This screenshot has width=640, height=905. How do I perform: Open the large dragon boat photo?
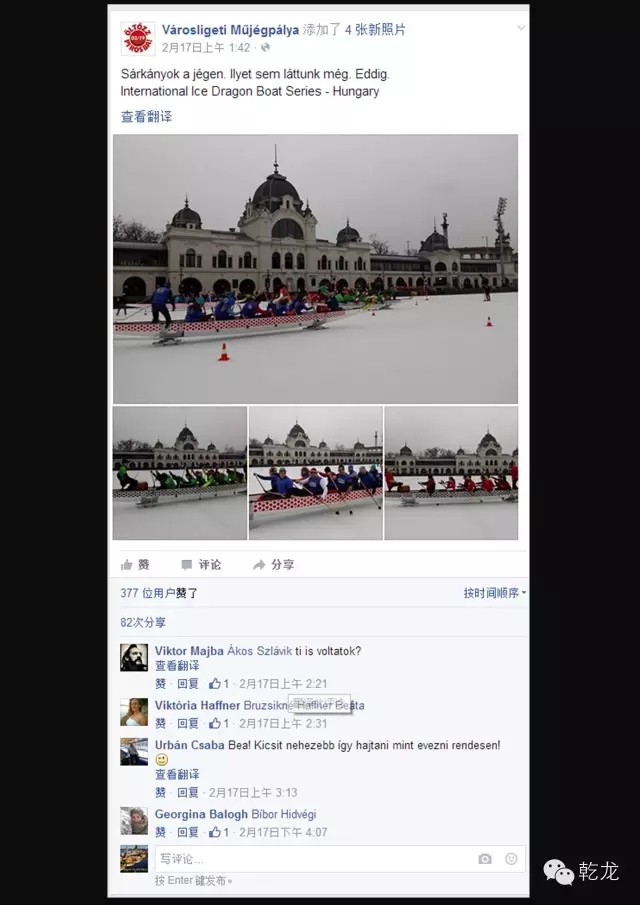pyautogui.click(x=315, y=269)
